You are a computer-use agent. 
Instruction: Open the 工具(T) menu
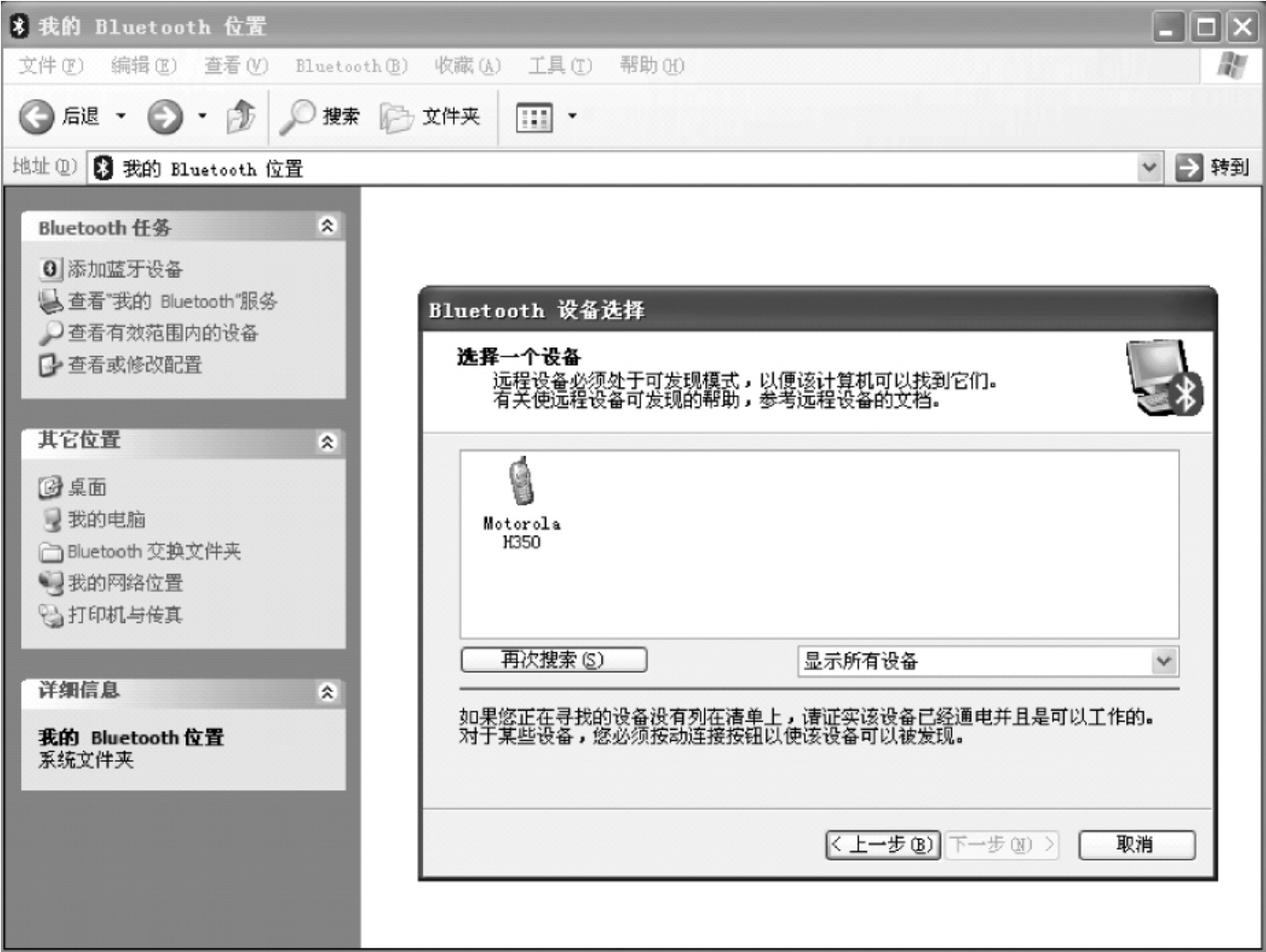click(560, 65)
